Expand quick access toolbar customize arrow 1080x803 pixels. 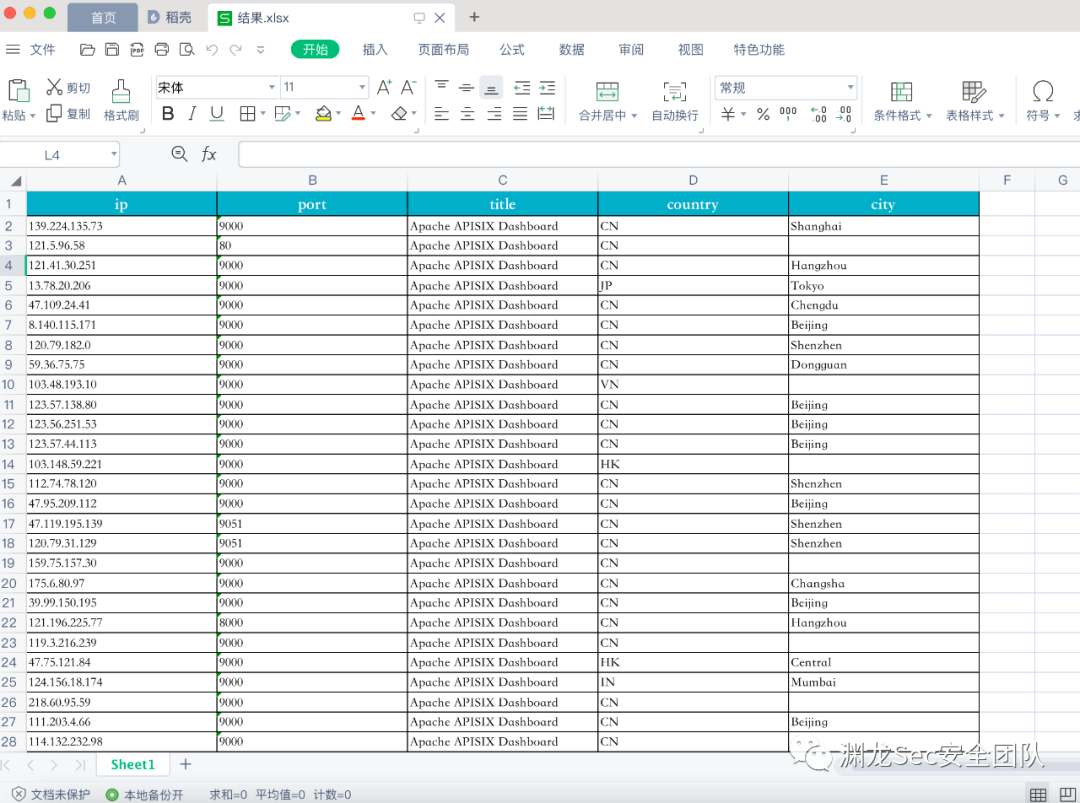point(260,50)
